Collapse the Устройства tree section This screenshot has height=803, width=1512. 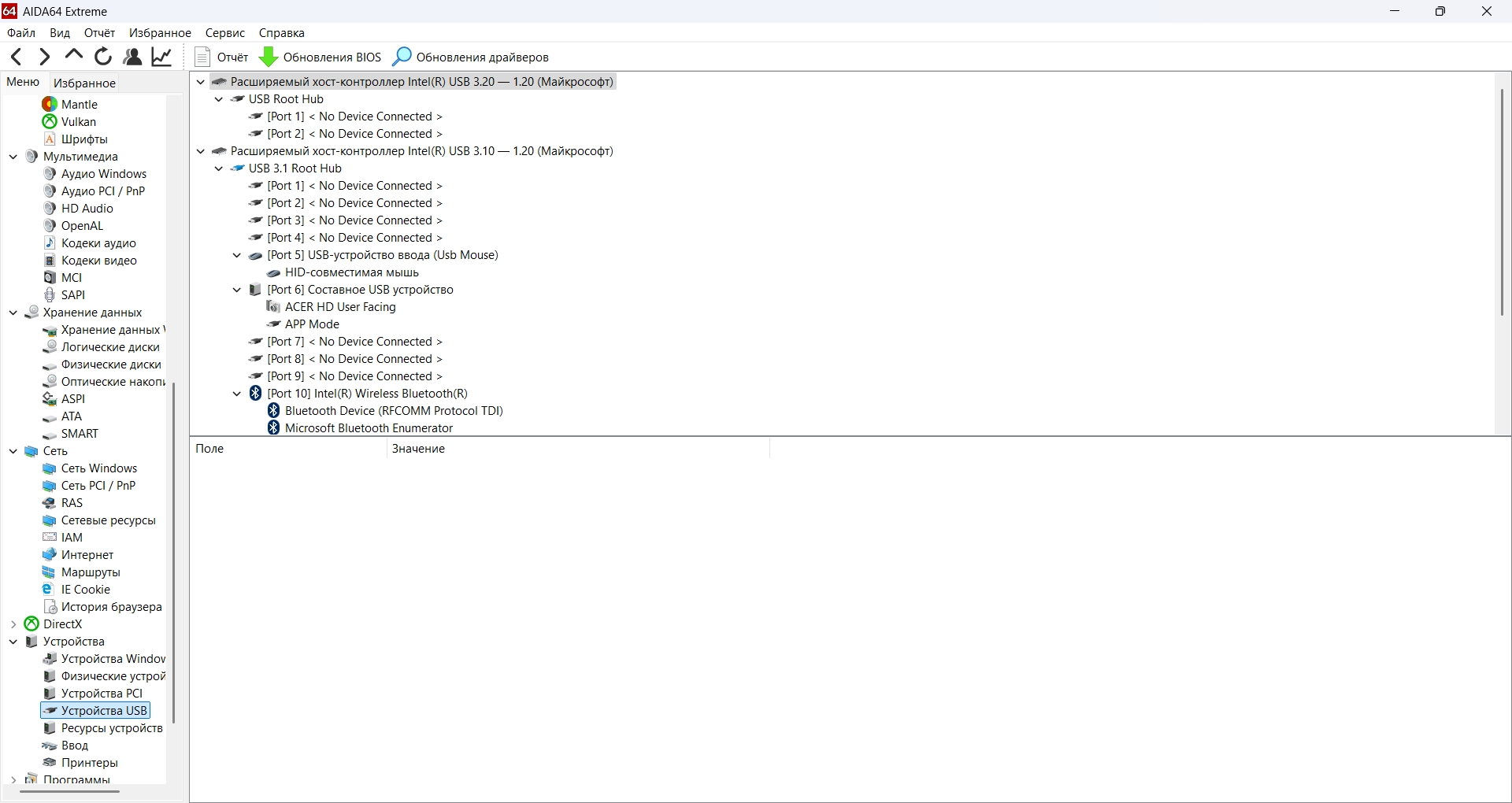[x=13, y=642]
